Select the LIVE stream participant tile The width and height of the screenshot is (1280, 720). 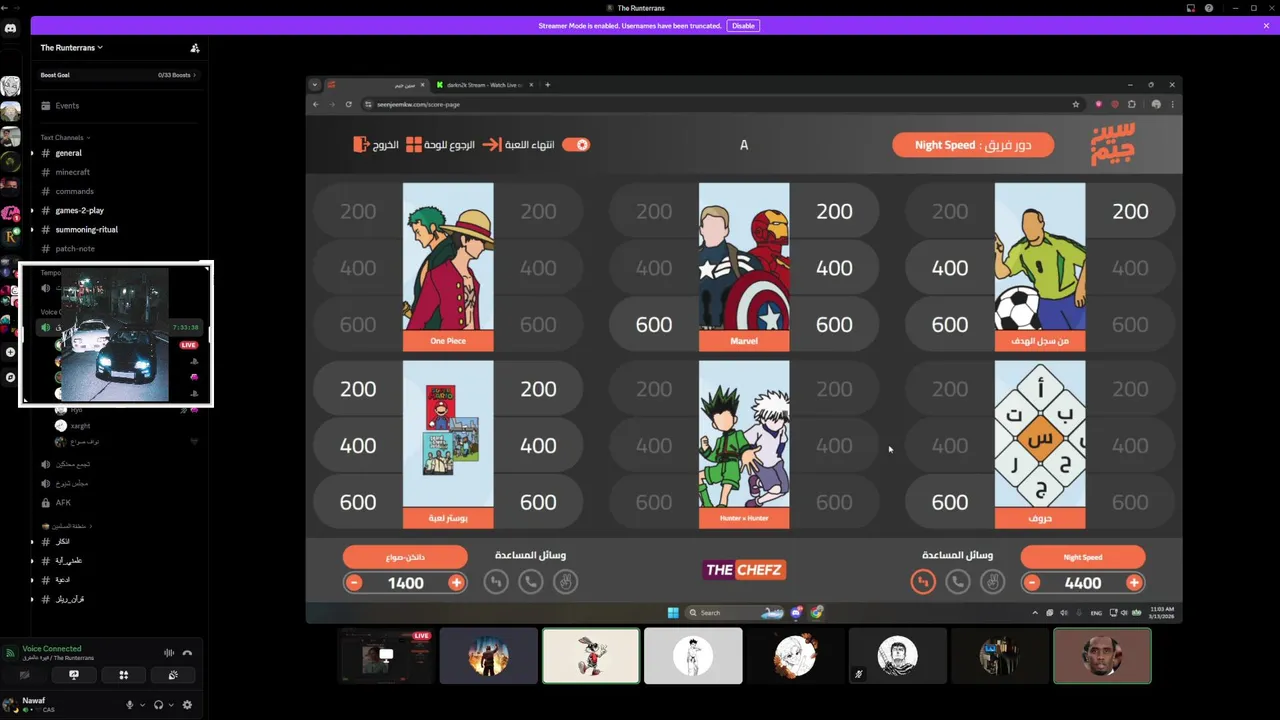pyautogui.click(x=386, y=656)
